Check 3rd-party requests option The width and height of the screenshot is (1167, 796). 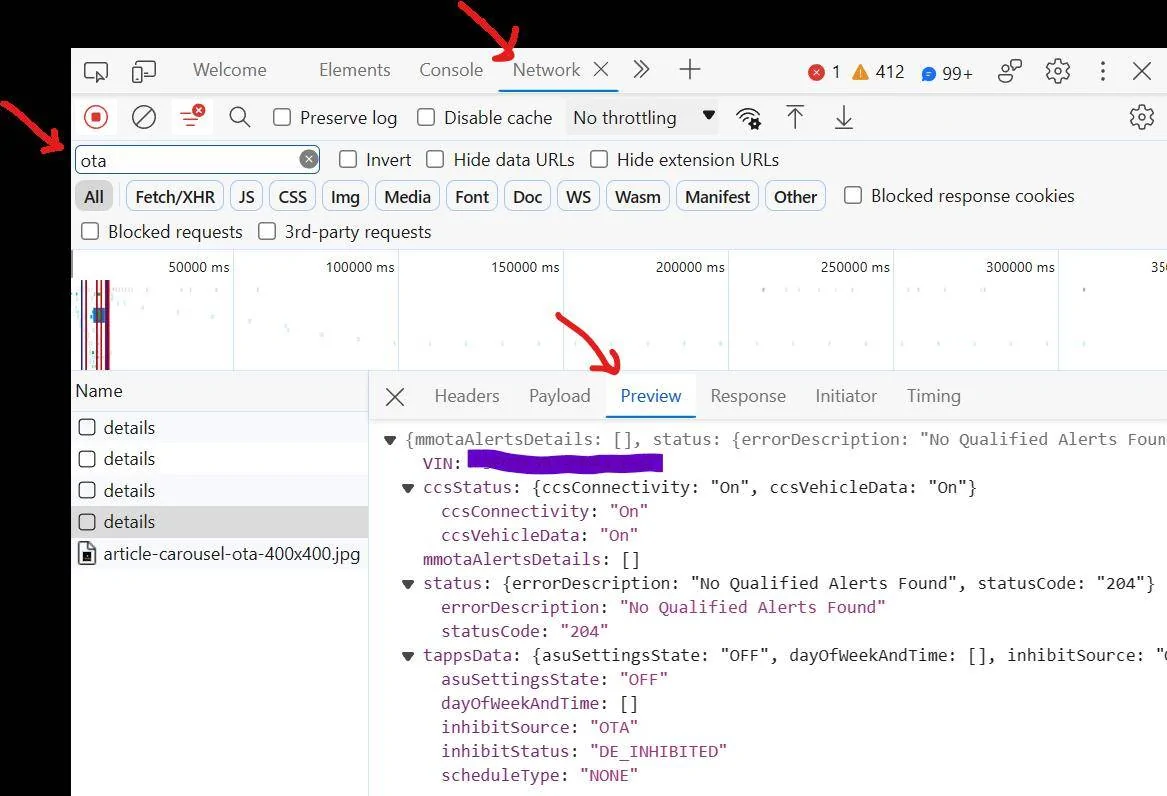tap(266, 231)
